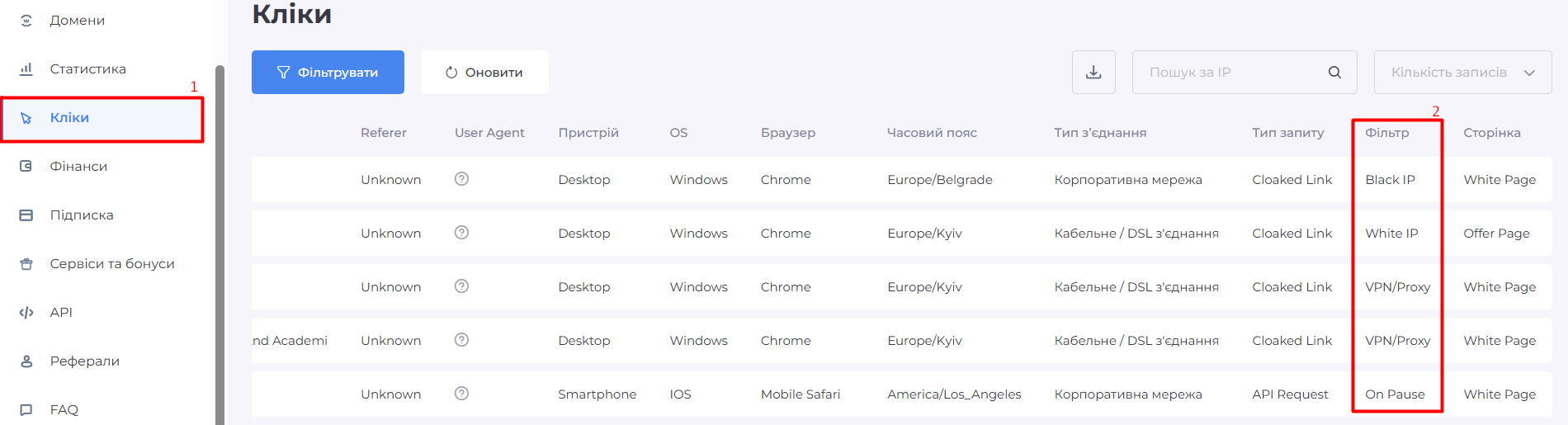Click the Фільтр column header

(1386, 133)
